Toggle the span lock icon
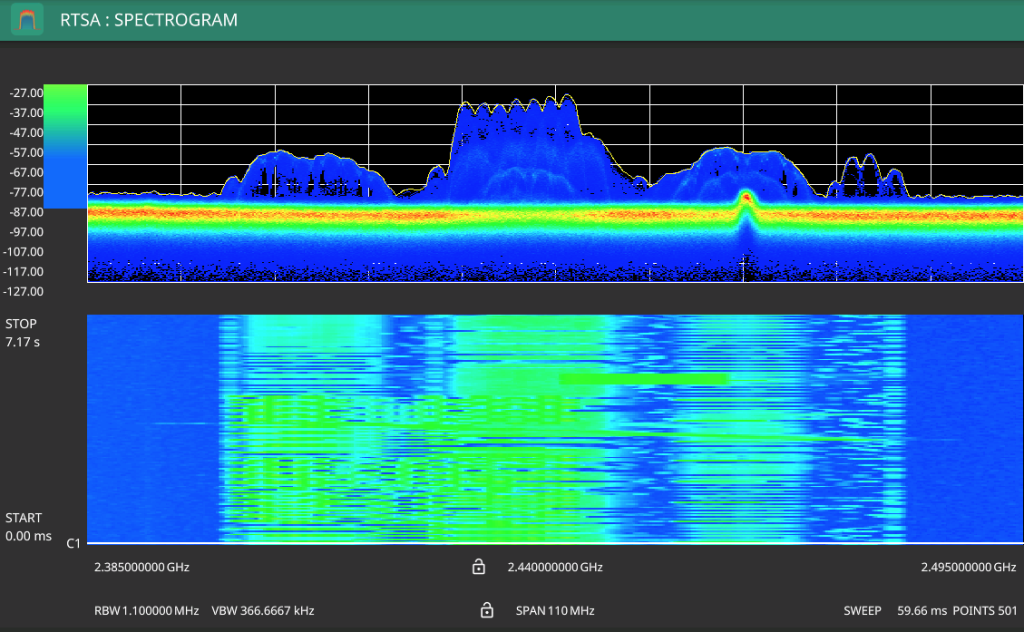Viewport: 1024px width, 632px height. (487, 610)
